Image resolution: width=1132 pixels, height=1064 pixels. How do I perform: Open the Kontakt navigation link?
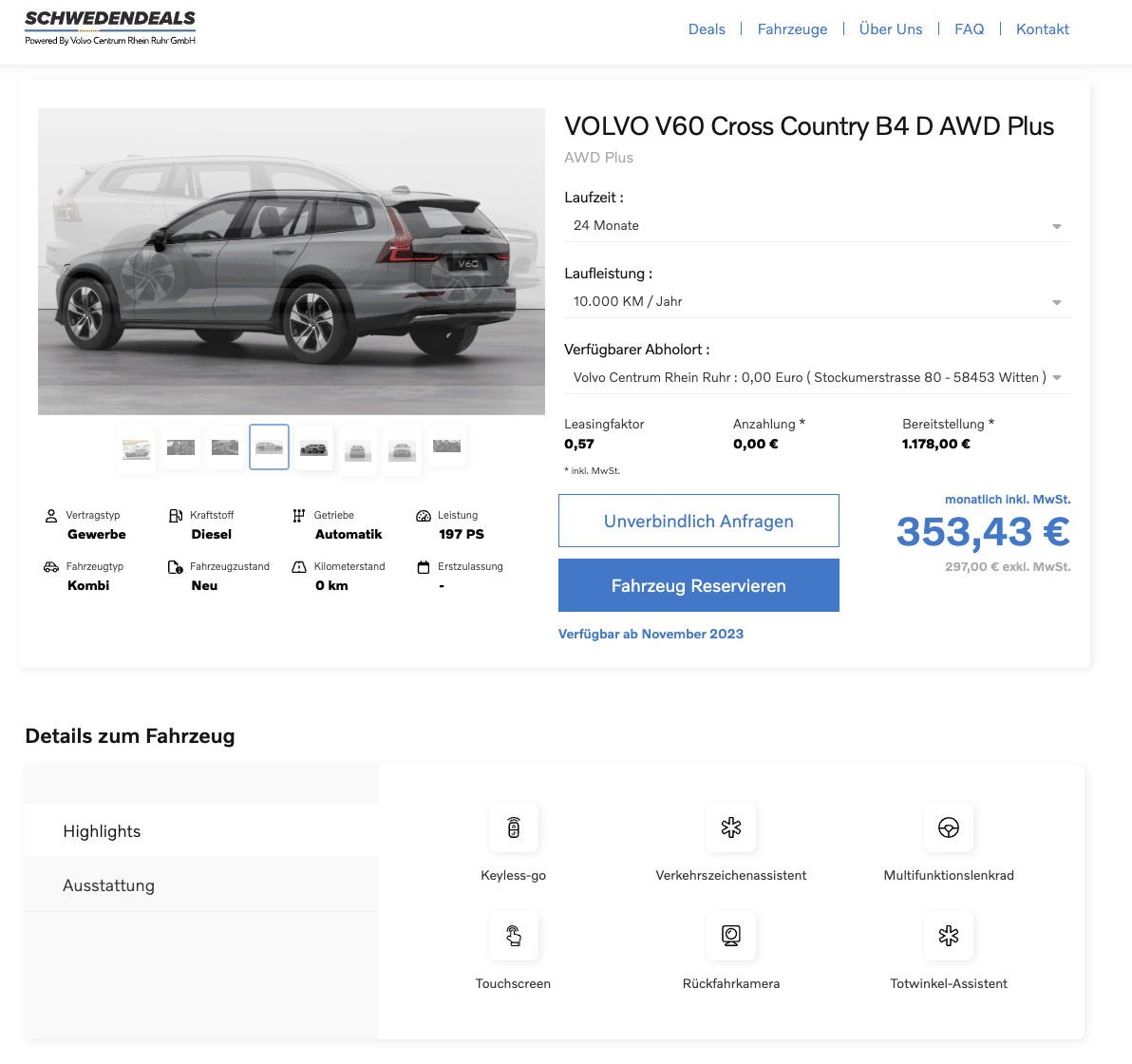1043,28
